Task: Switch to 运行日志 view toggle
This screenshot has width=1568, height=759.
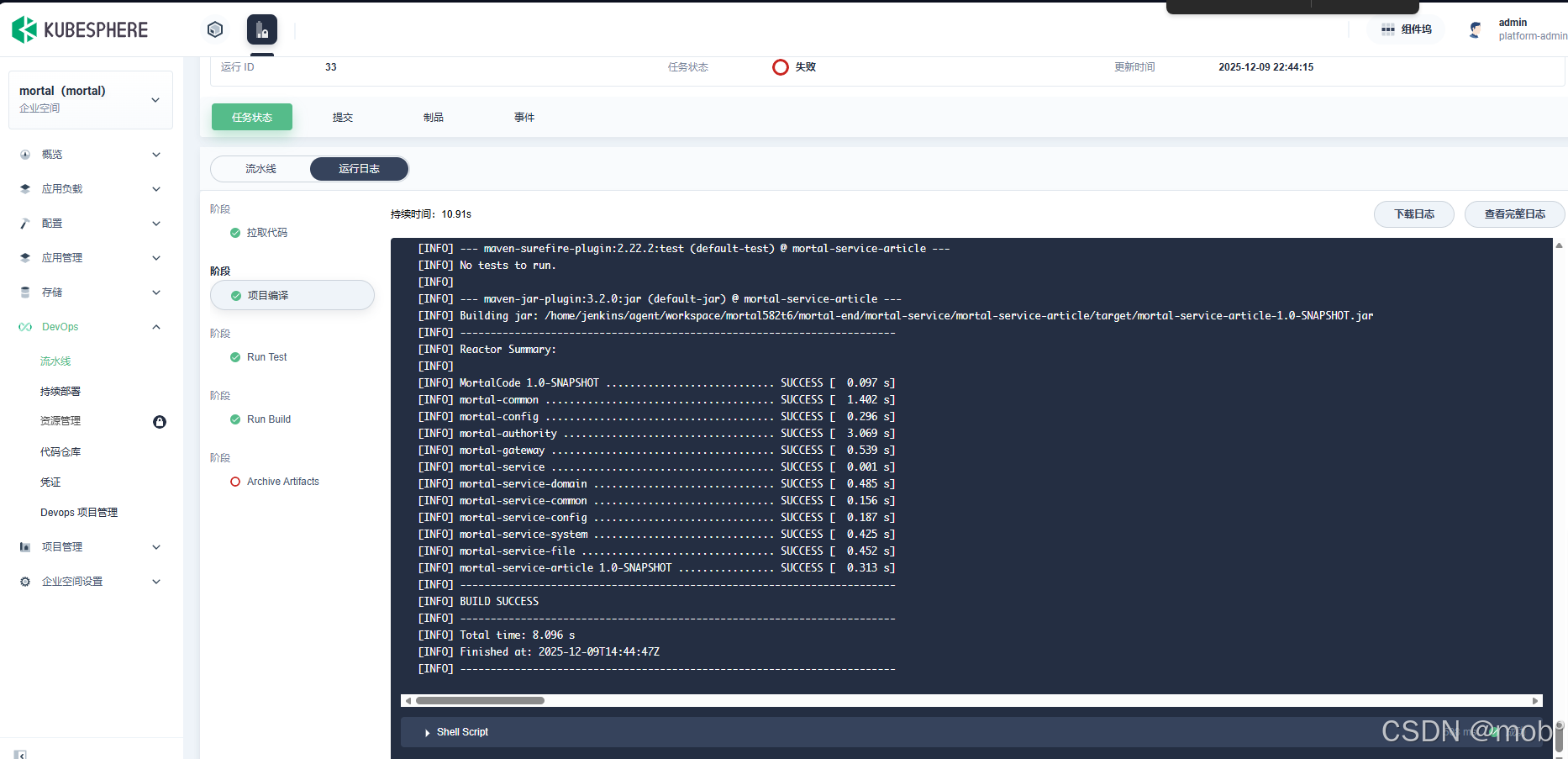Action: pos(360,169)
